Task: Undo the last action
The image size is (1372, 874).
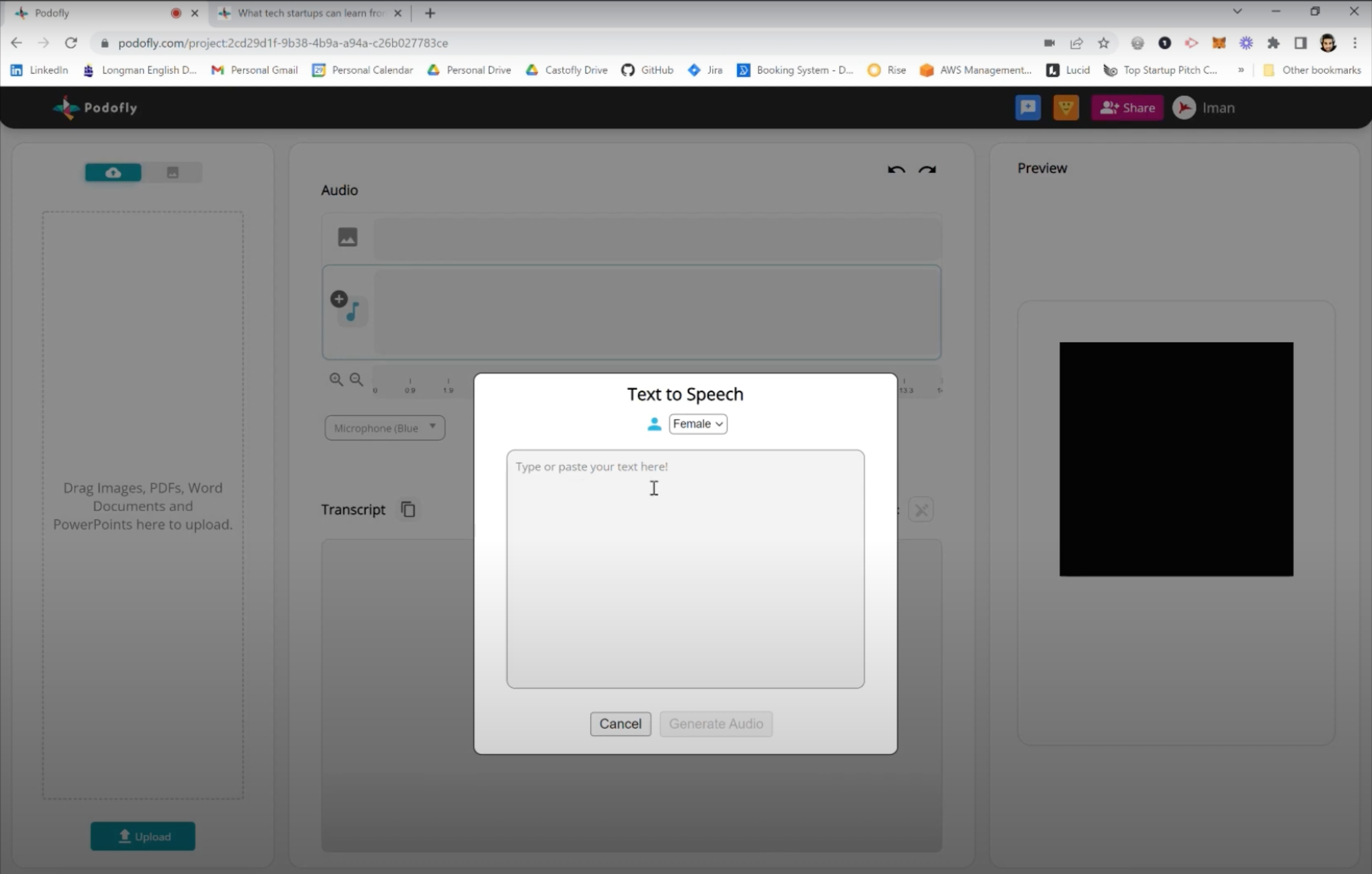Action: point(896,170)
